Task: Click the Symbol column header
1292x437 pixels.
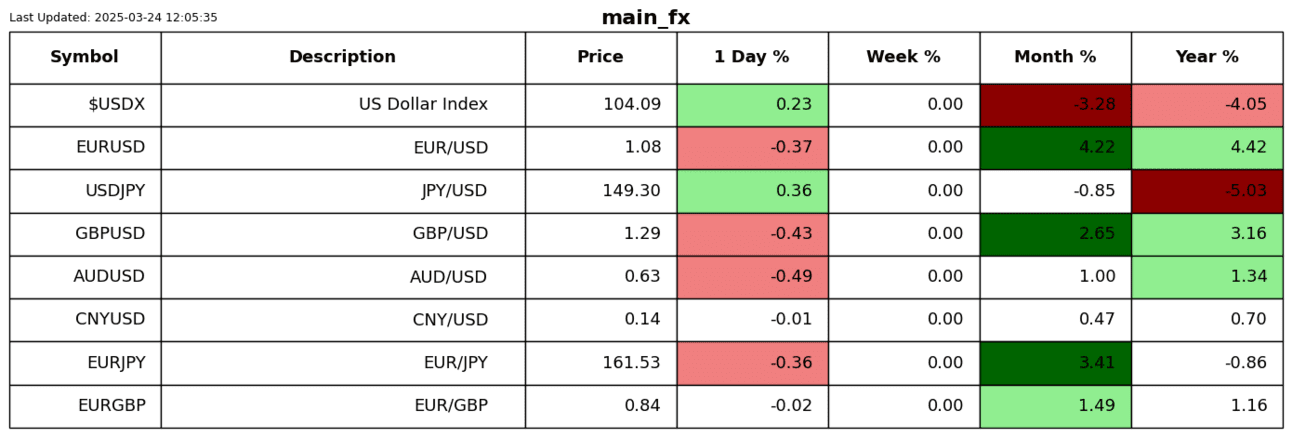Action: pyautogui.click(x=85, y=57)
